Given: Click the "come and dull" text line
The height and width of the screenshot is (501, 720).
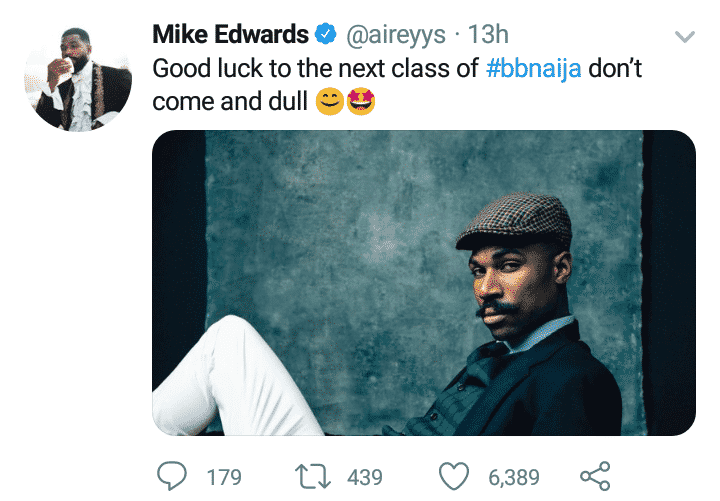Looking at the screenshot, I should [230, 103].
